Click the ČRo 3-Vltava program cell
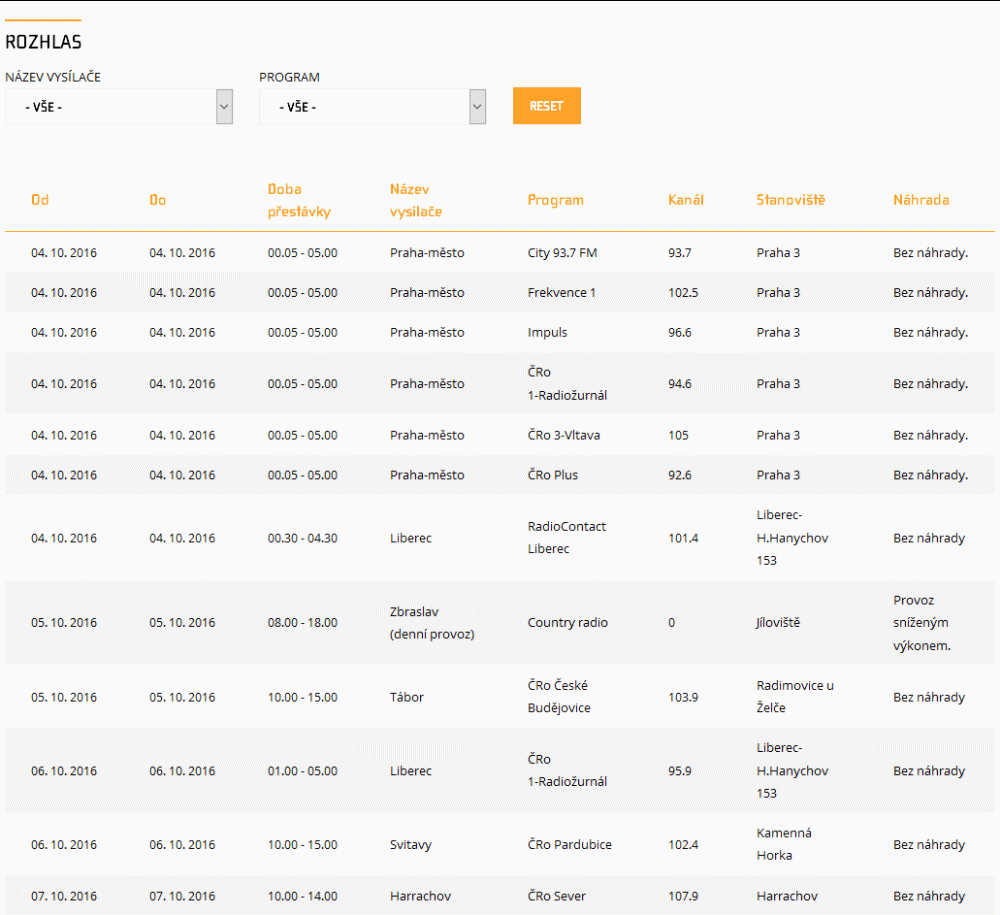 click(x=564, y=435)
